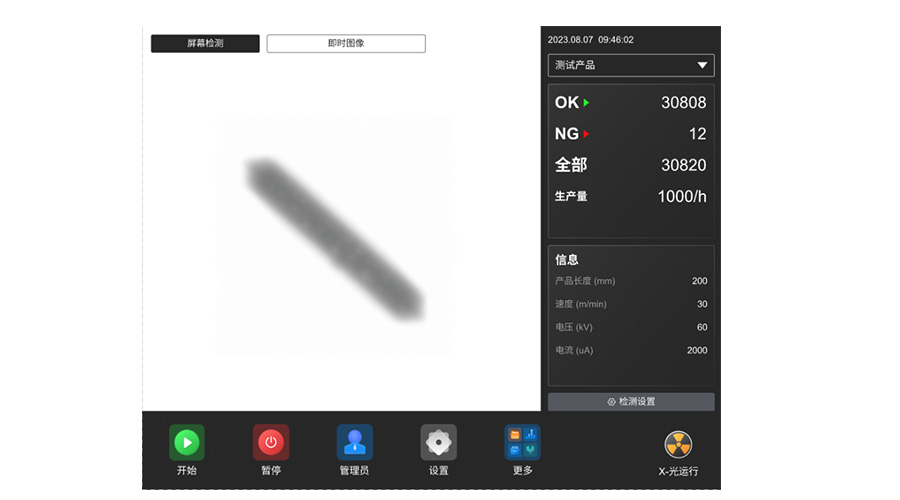Viewport: 900px width, 500px height.
Task: Click the 产品长度 (mm) label
Action: tap(585, 281)
